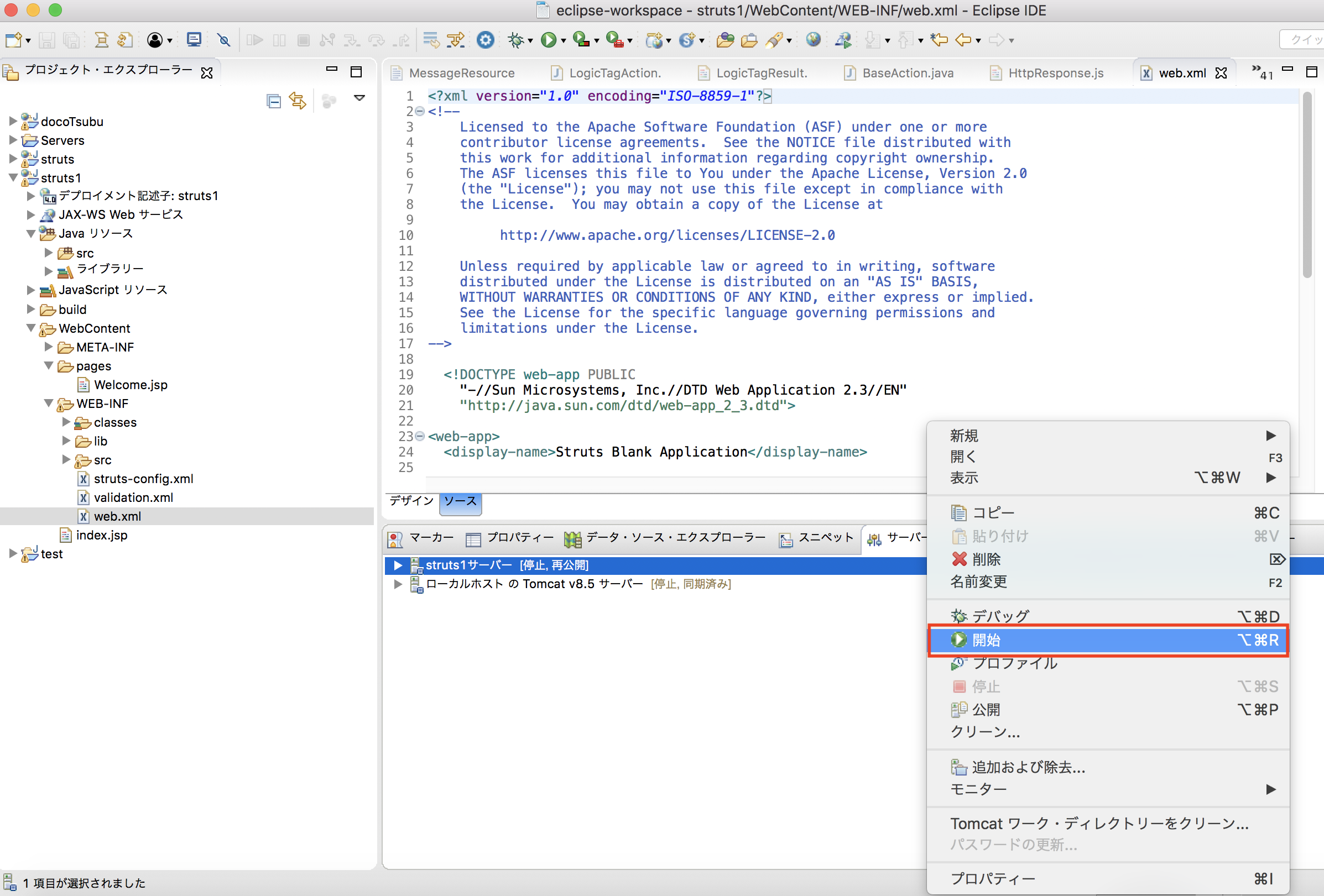The height and width of the screenshot is (896, 1324).
Task: Click the Link with Editor icon in Project Explorer
Action: tap(298, 100)
